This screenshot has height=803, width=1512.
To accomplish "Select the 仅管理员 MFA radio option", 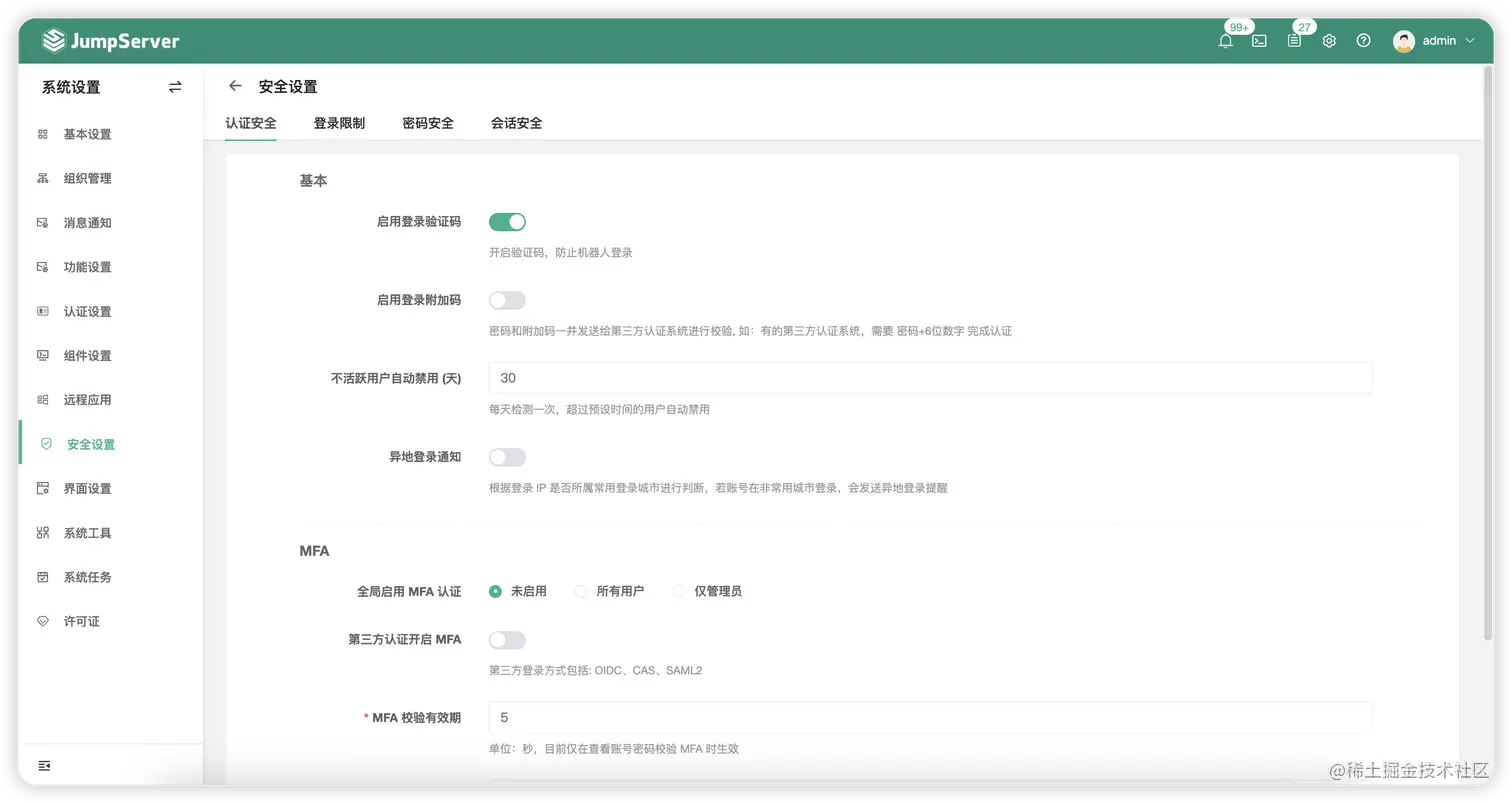I will click(679, 591).
